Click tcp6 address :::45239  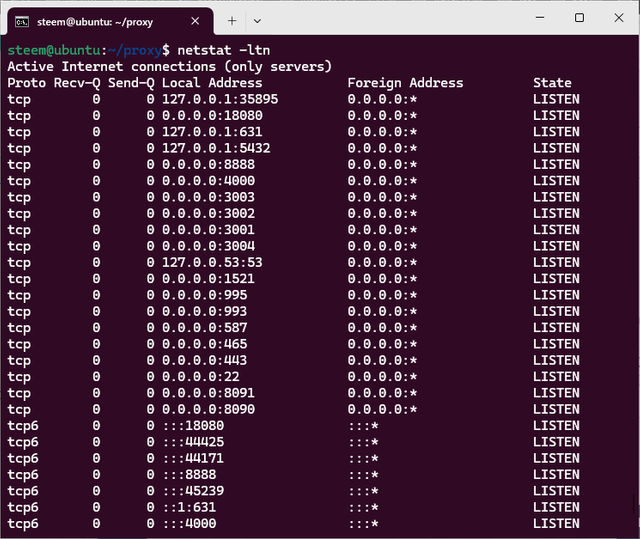point(193,491)
